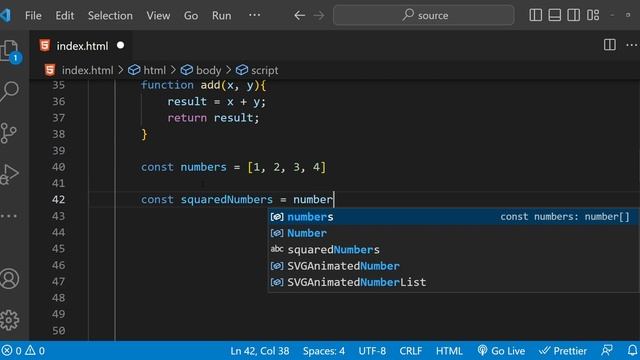
Task: Click the add function name on line 35
Action: [x=210, y=85]
